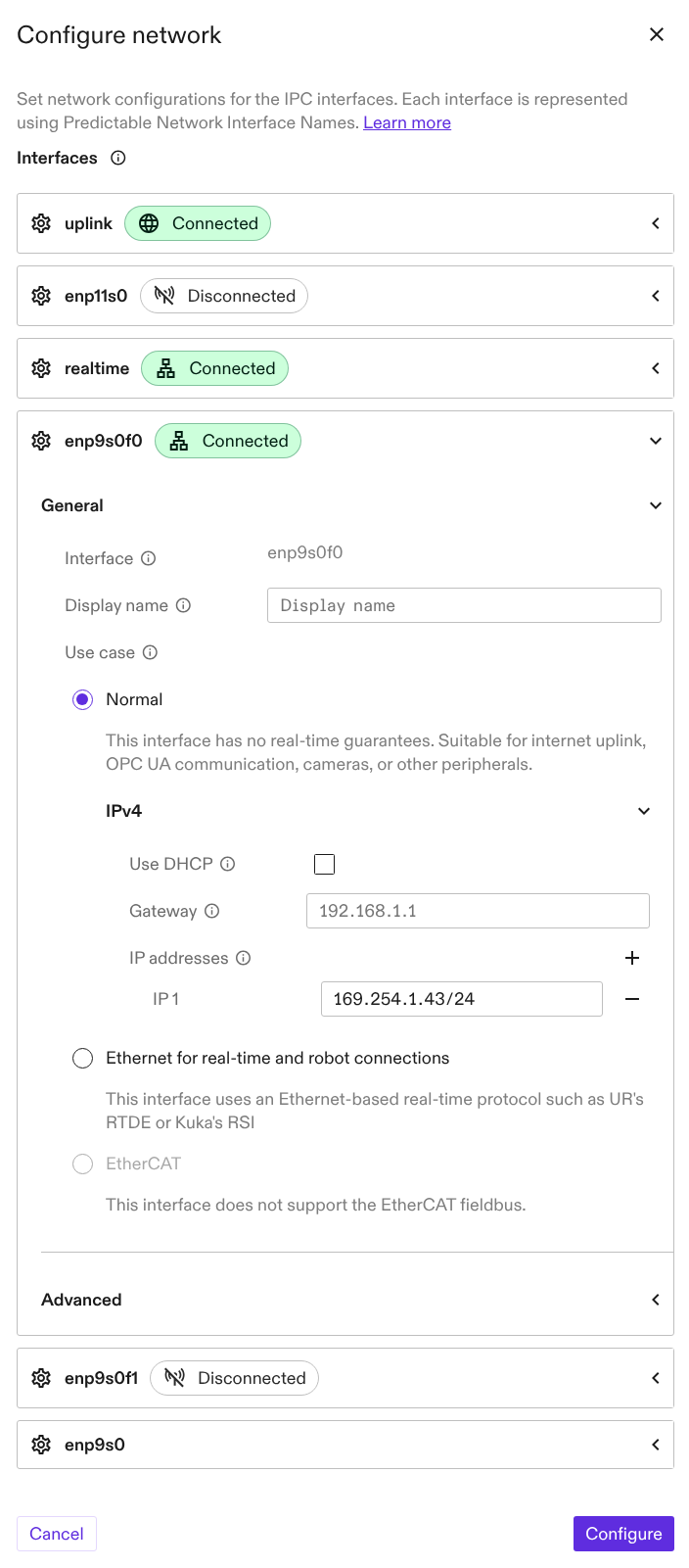The image size is (689, 1568).
Task: Enable the Use DHCP checkbox
Action: [x=324, y=864]
